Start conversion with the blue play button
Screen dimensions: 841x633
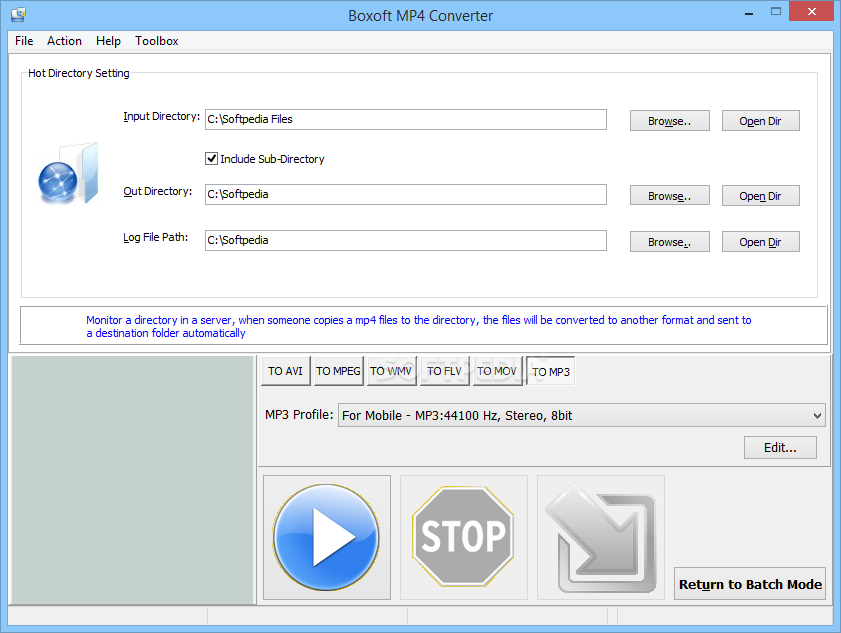[x=327, y=537]
